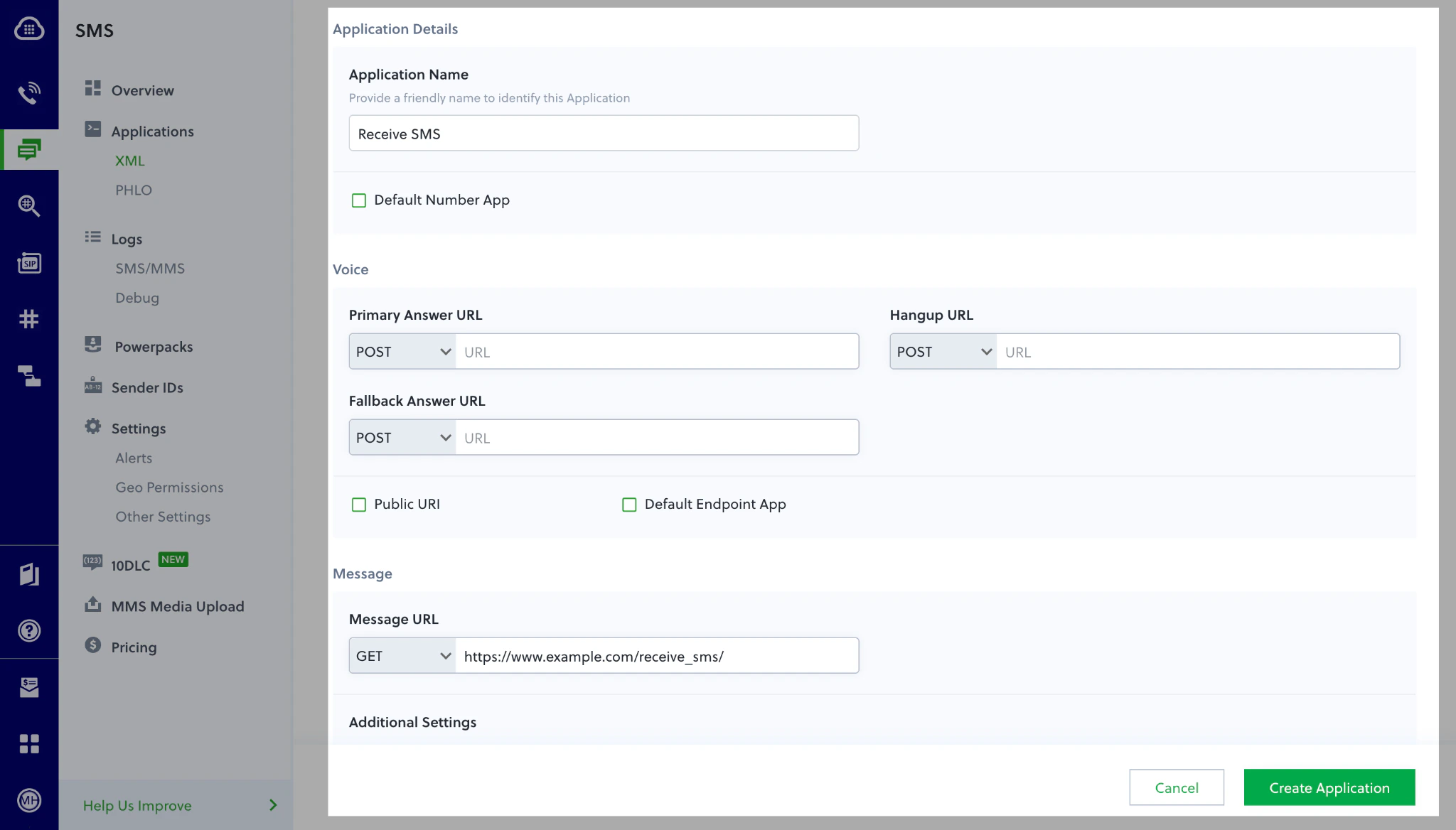The image size is (1456, 830).
Task: Open the Docs book icon
Action: (x=29, y=573)
